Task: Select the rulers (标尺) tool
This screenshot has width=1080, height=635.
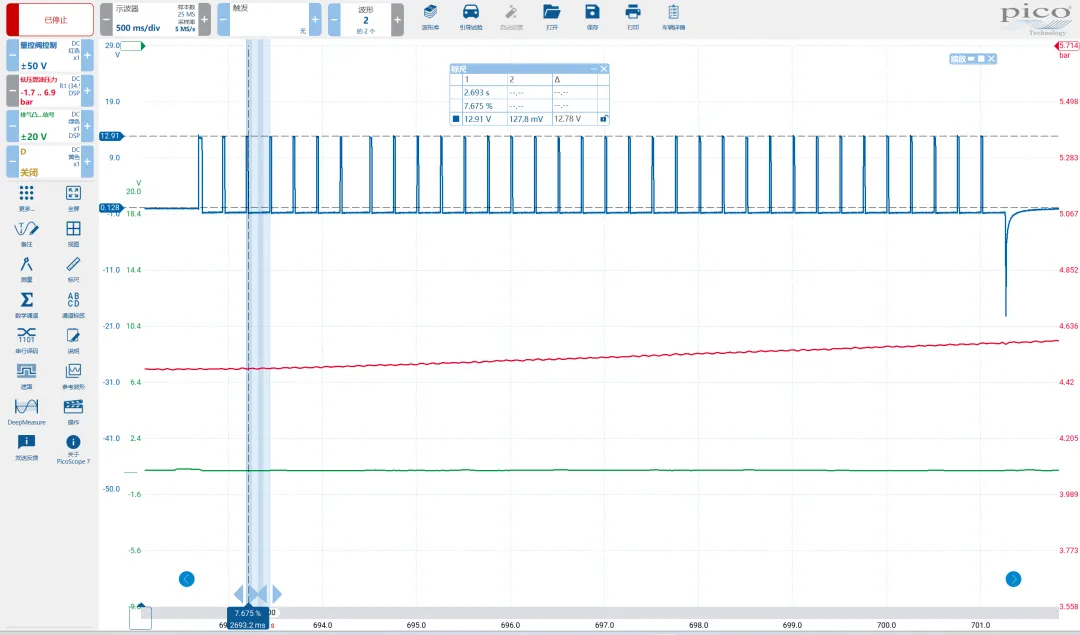Action: click(73, 269)
